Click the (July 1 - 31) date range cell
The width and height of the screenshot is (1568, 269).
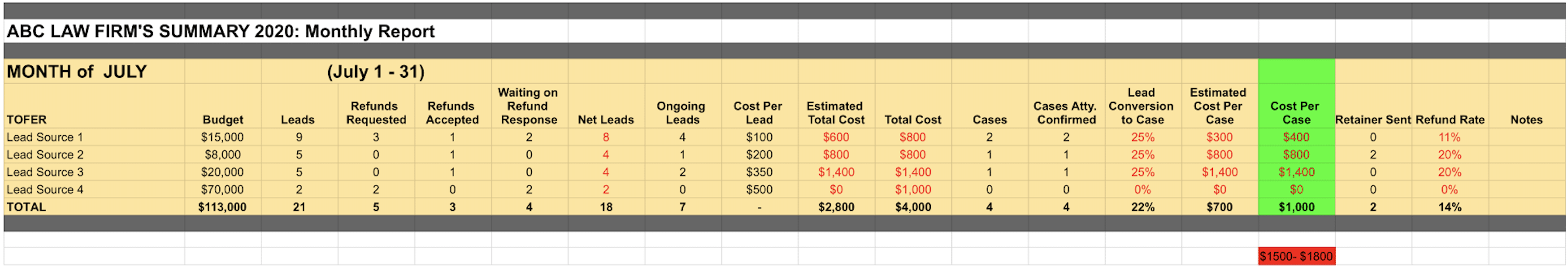(x=376, y=72)
